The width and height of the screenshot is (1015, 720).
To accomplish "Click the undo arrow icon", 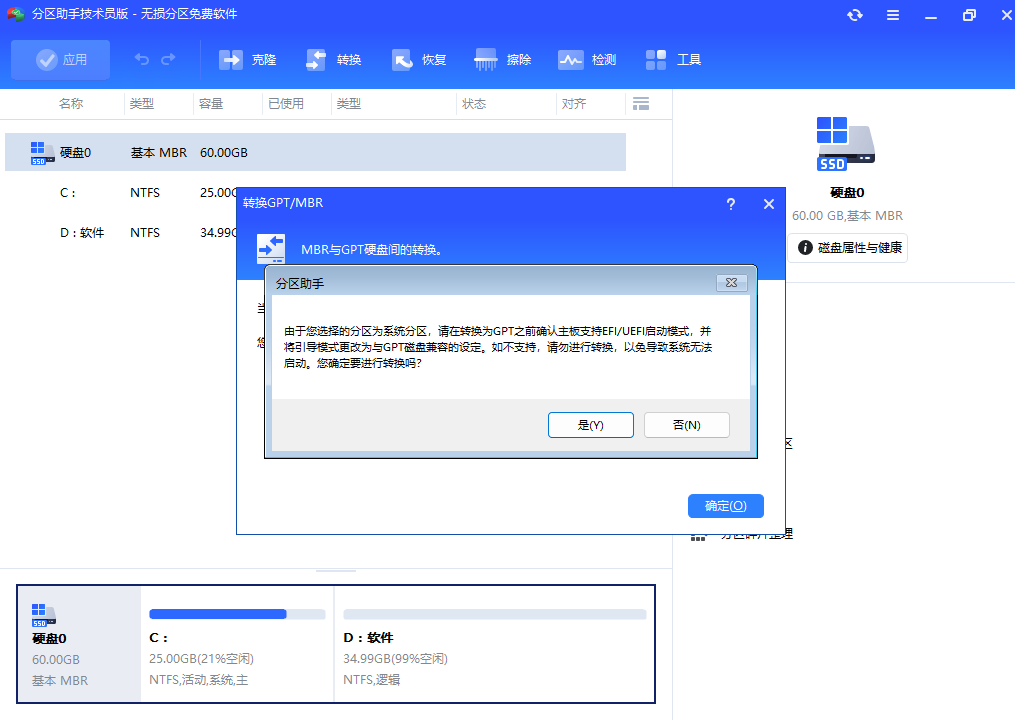I will (141, 60).
